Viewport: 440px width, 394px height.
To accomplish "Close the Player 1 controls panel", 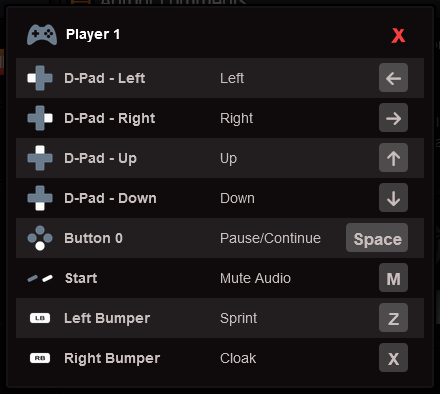I will point(398,35).
